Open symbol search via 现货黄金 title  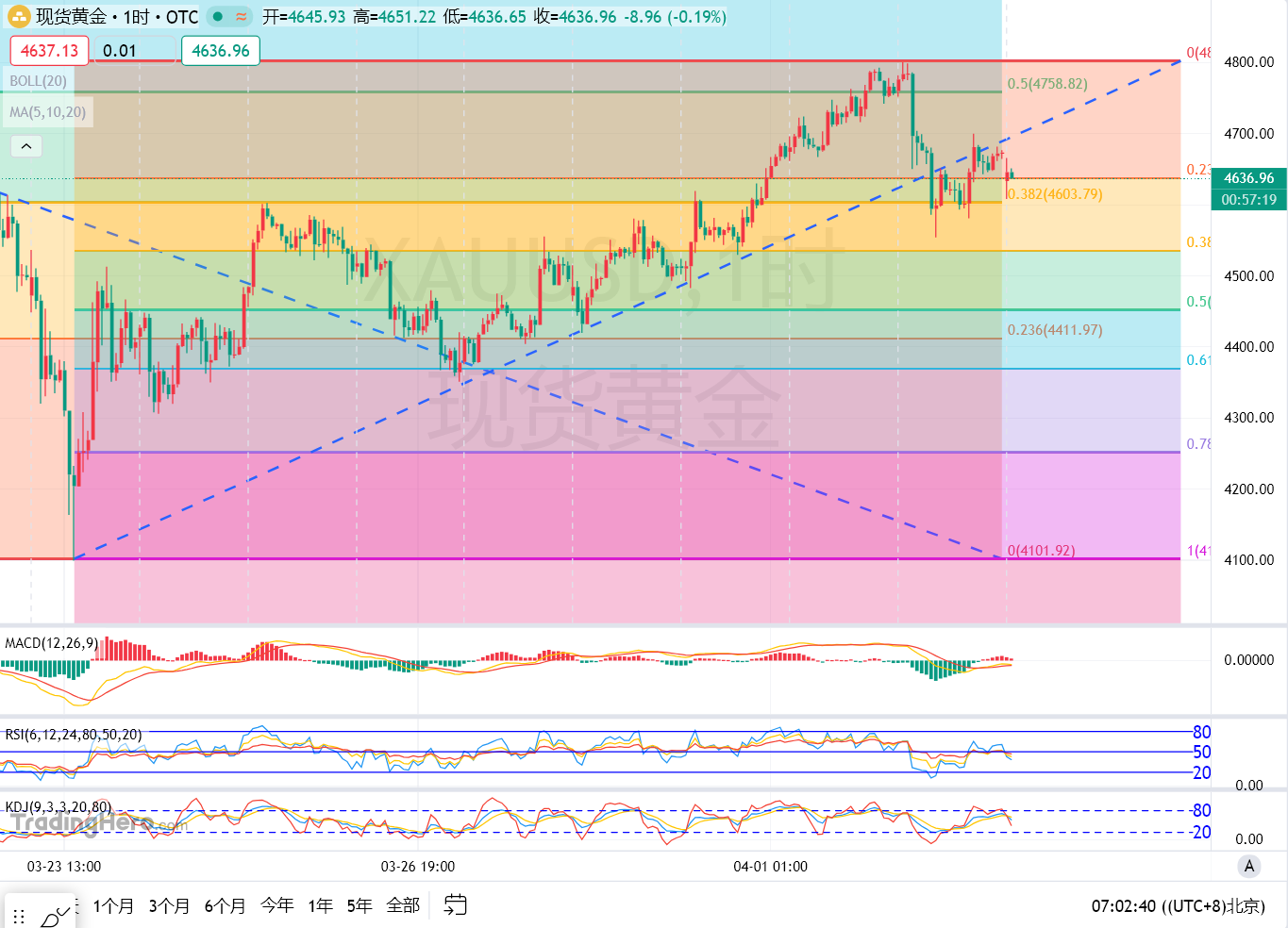(x=72, y=17)
